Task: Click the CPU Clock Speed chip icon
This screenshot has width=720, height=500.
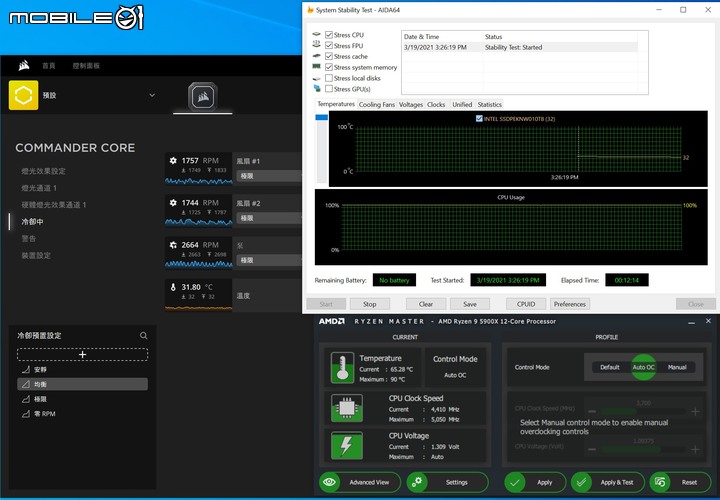Action: (347, 408)
